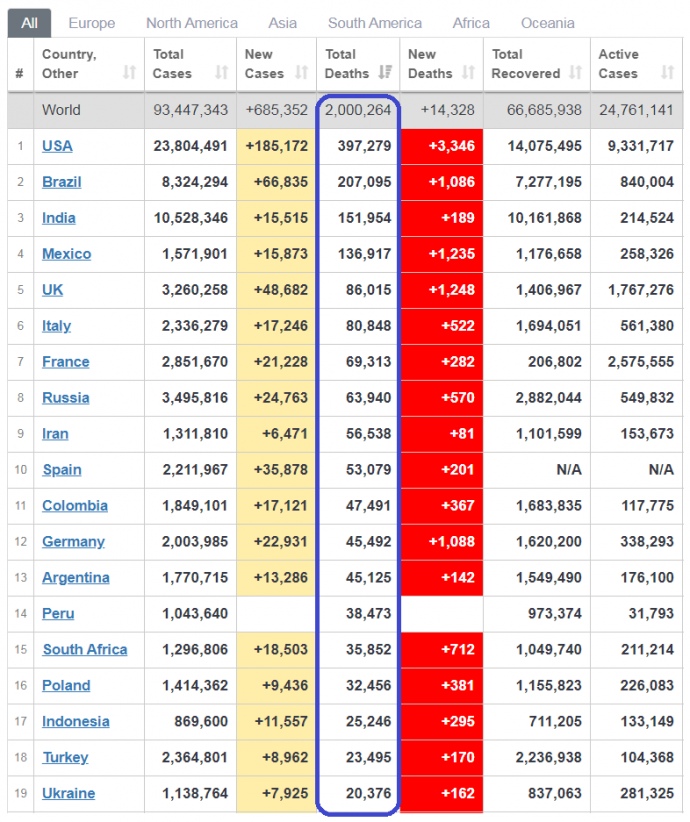
Task: Switch to the Europe tab
Action: click(x=92, y=23)
